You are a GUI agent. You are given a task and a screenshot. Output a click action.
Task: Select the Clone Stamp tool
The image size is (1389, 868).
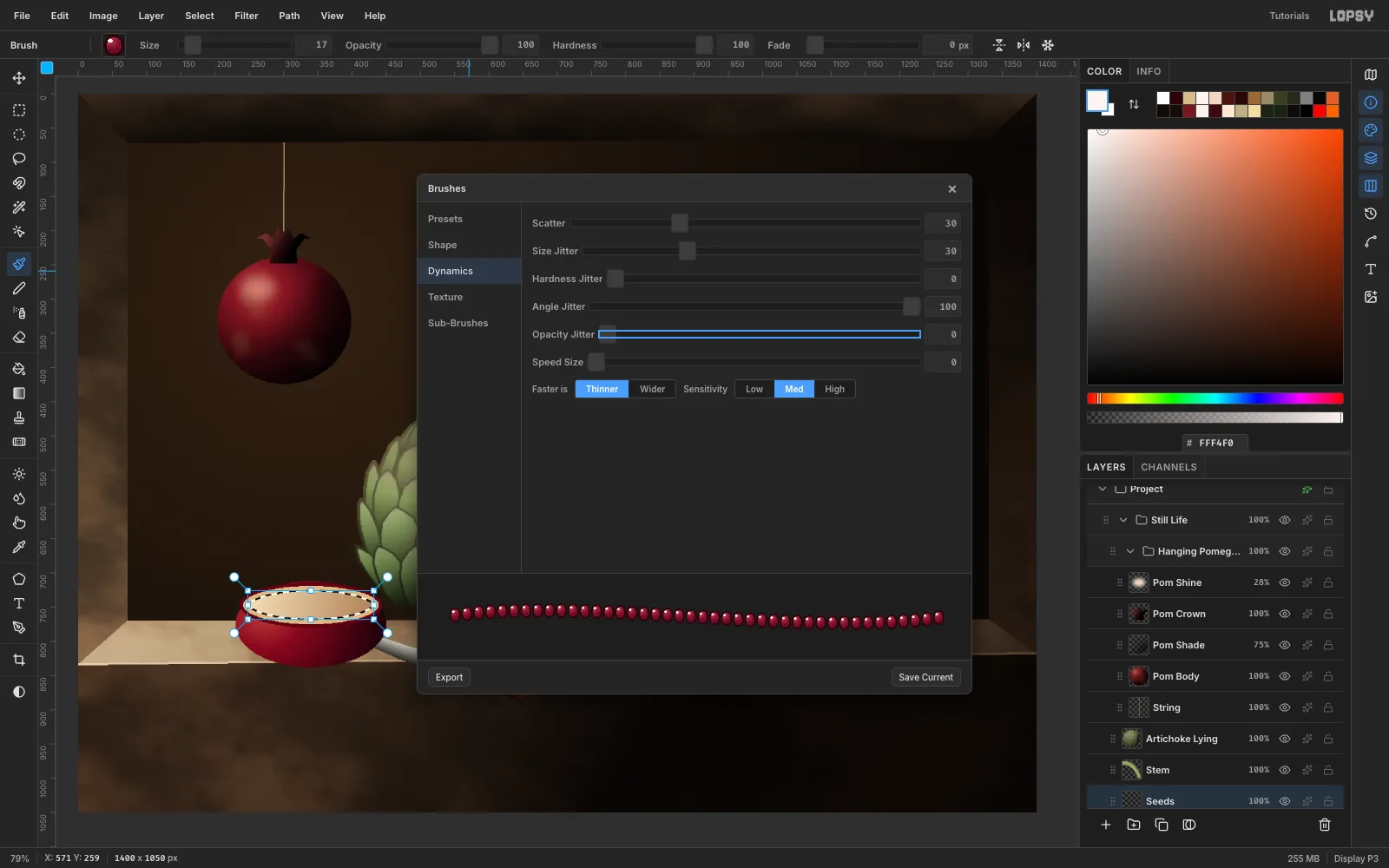[x=19, y=418]
